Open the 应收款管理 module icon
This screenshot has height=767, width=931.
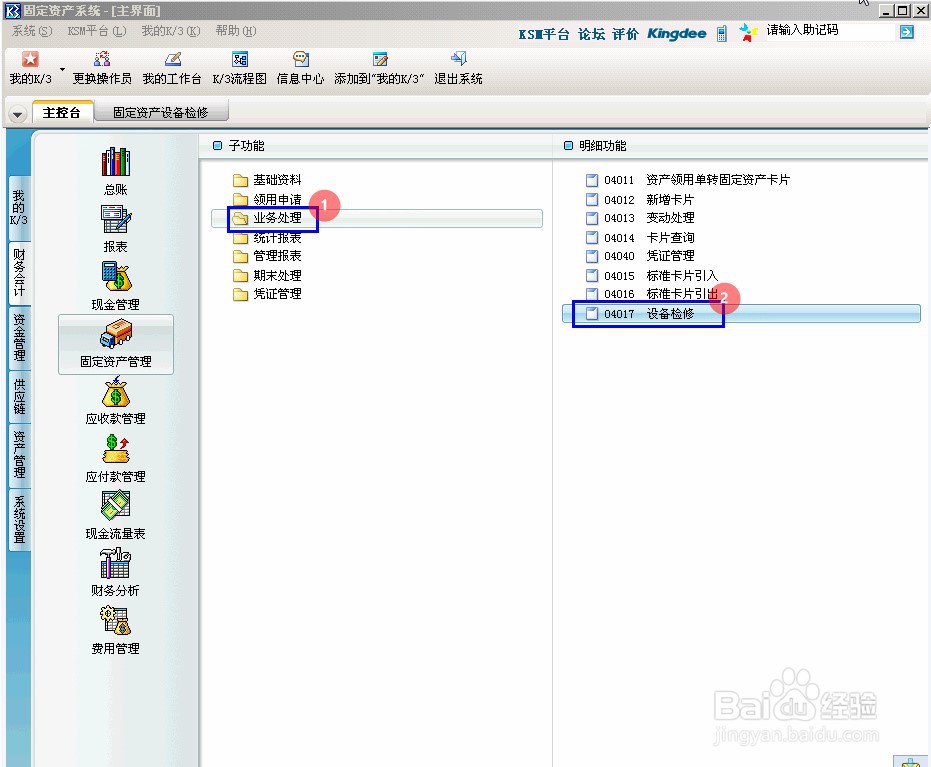tap(116, 401)
